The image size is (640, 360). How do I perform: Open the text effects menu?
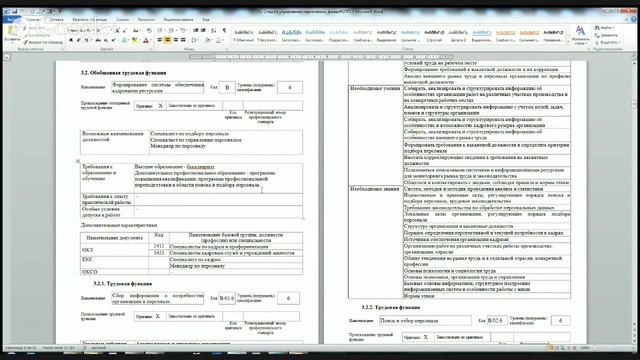pos(125,40)
